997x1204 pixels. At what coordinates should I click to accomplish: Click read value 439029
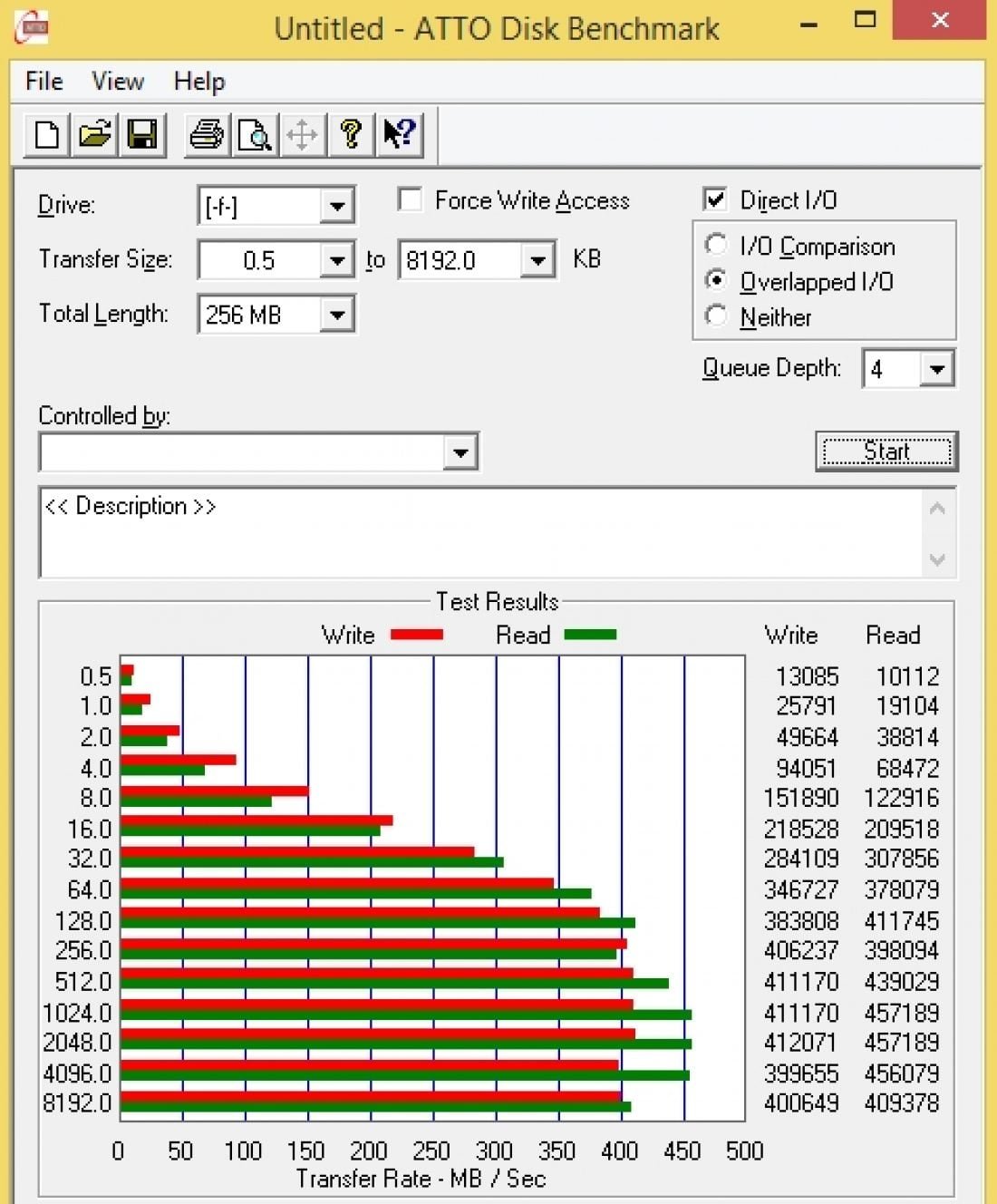tap(902, 981)
